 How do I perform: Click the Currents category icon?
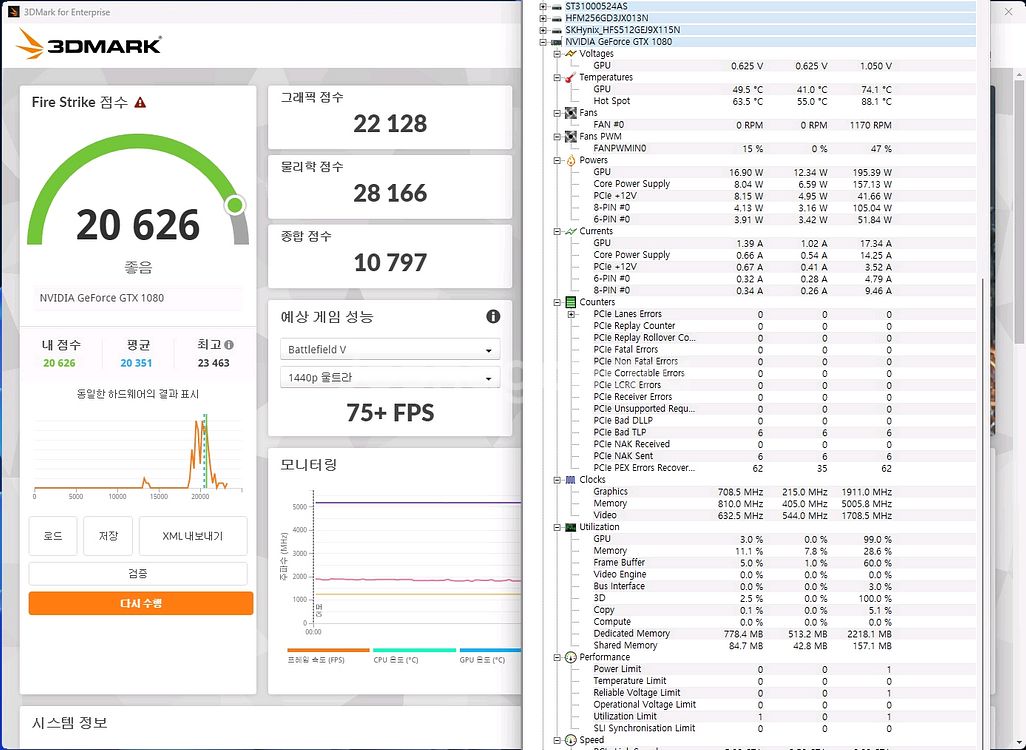coord(571,231)
